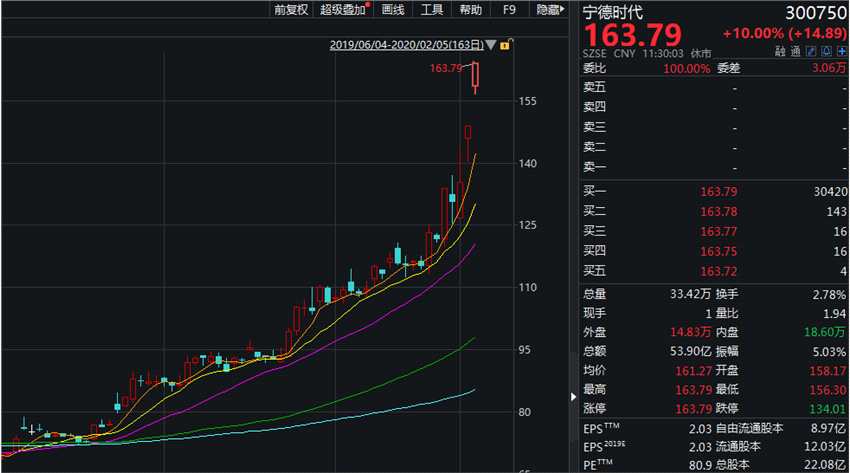Click the SZSE exchange label
Screen dimensions: 850x473
click(595, 54)
